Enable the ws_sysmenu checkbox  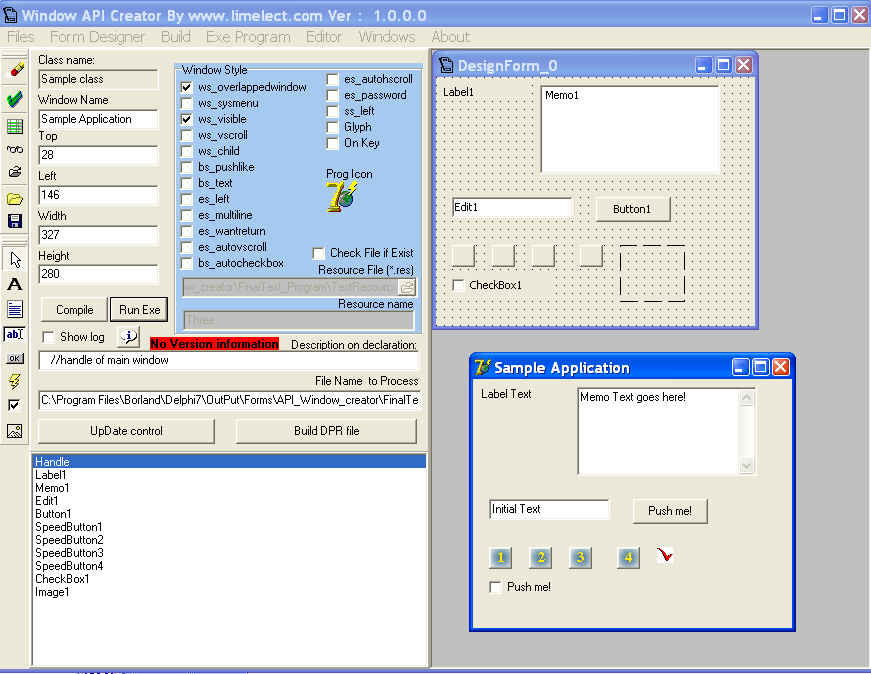(187, 103)
